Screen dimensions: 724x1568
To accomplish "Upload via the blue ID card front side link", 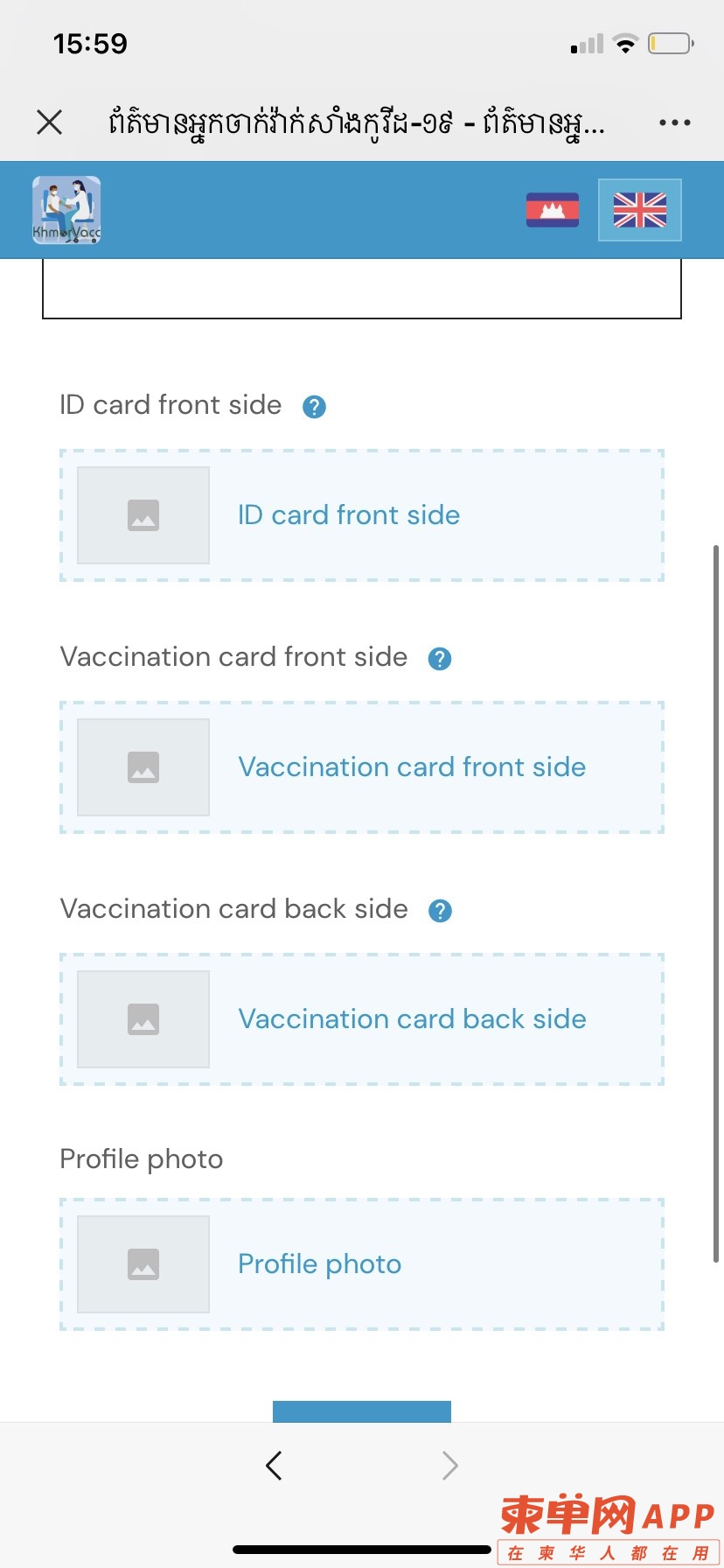I will [349, 514].
